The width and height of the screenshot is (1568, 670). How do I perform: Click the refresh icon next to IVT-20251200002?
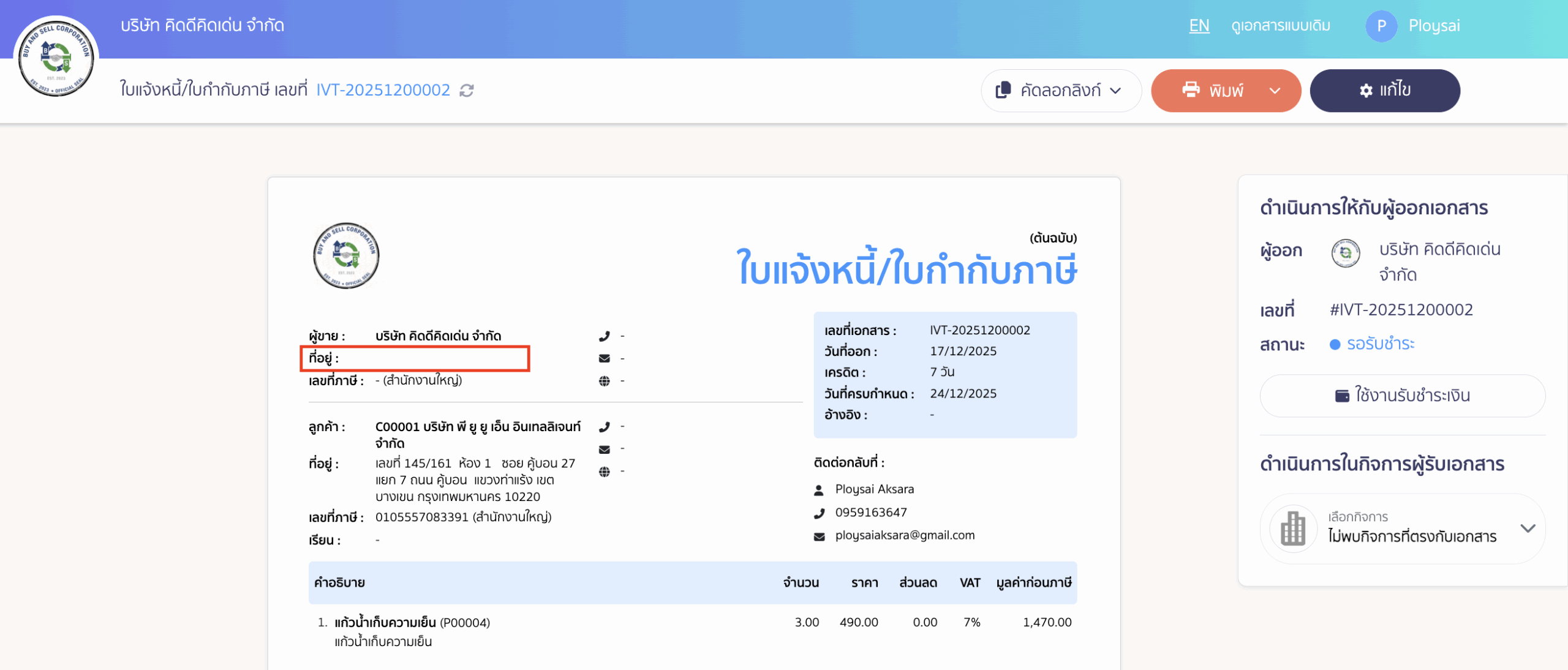[x=466, y=90]
